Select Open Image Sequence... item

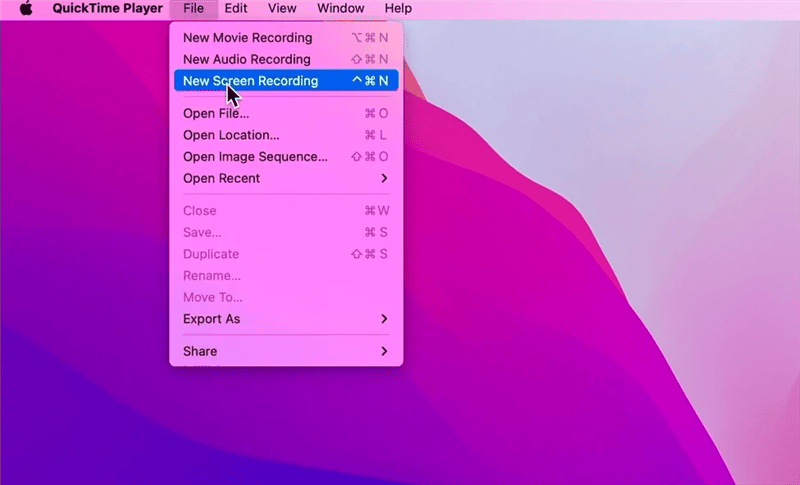(x=255, y=157)
